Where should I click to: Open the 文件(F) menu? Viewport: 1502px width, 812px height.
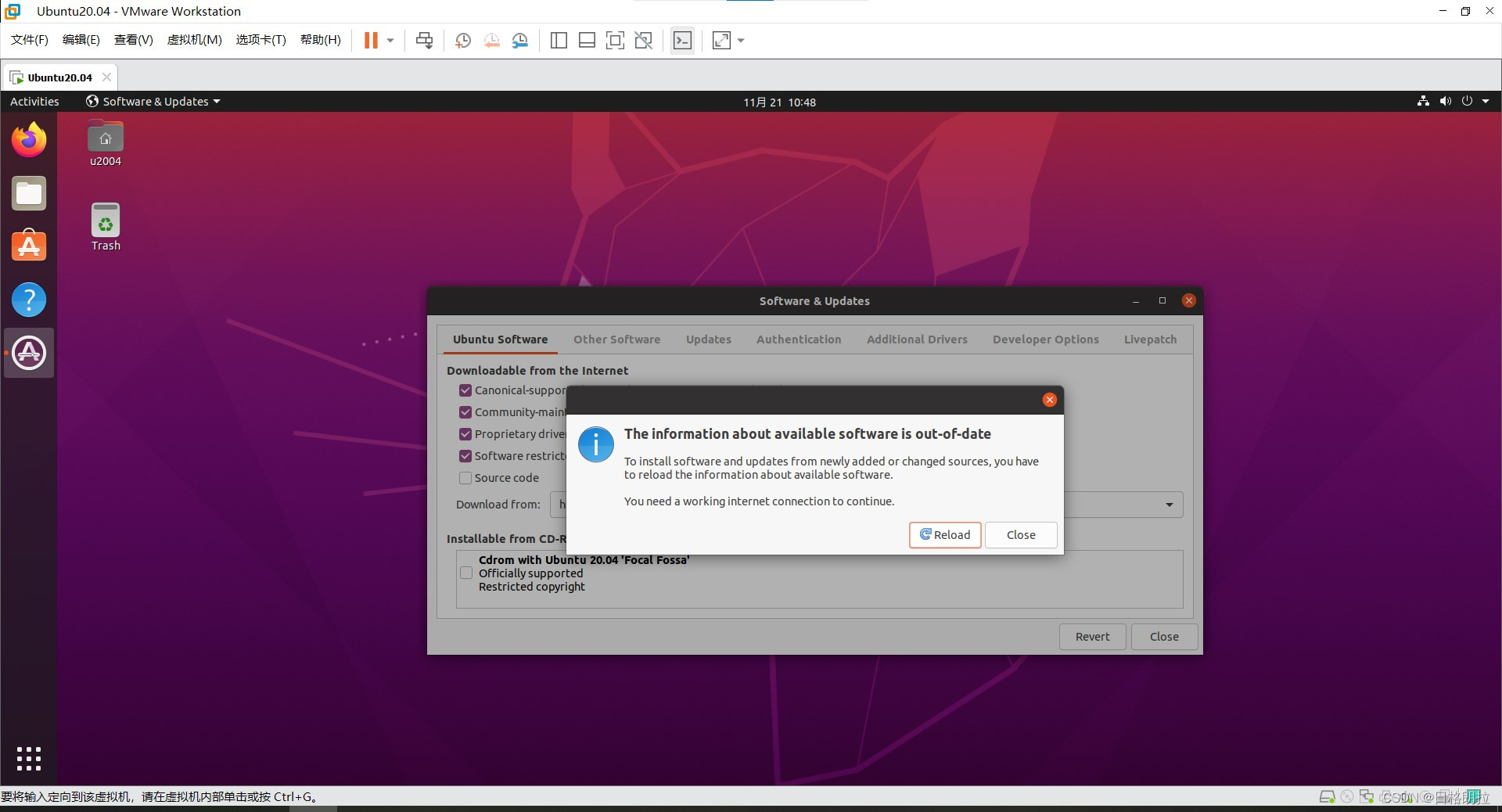point(30,40)
